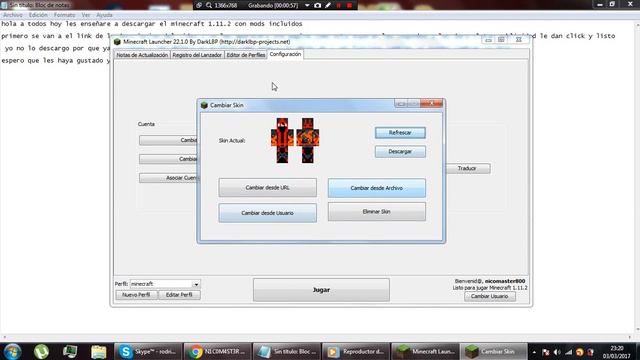Image resolution: width=640 pixels, height=360 pixels.
Task: Click the red shield tray icon
Action: click(x=591, y=352)
